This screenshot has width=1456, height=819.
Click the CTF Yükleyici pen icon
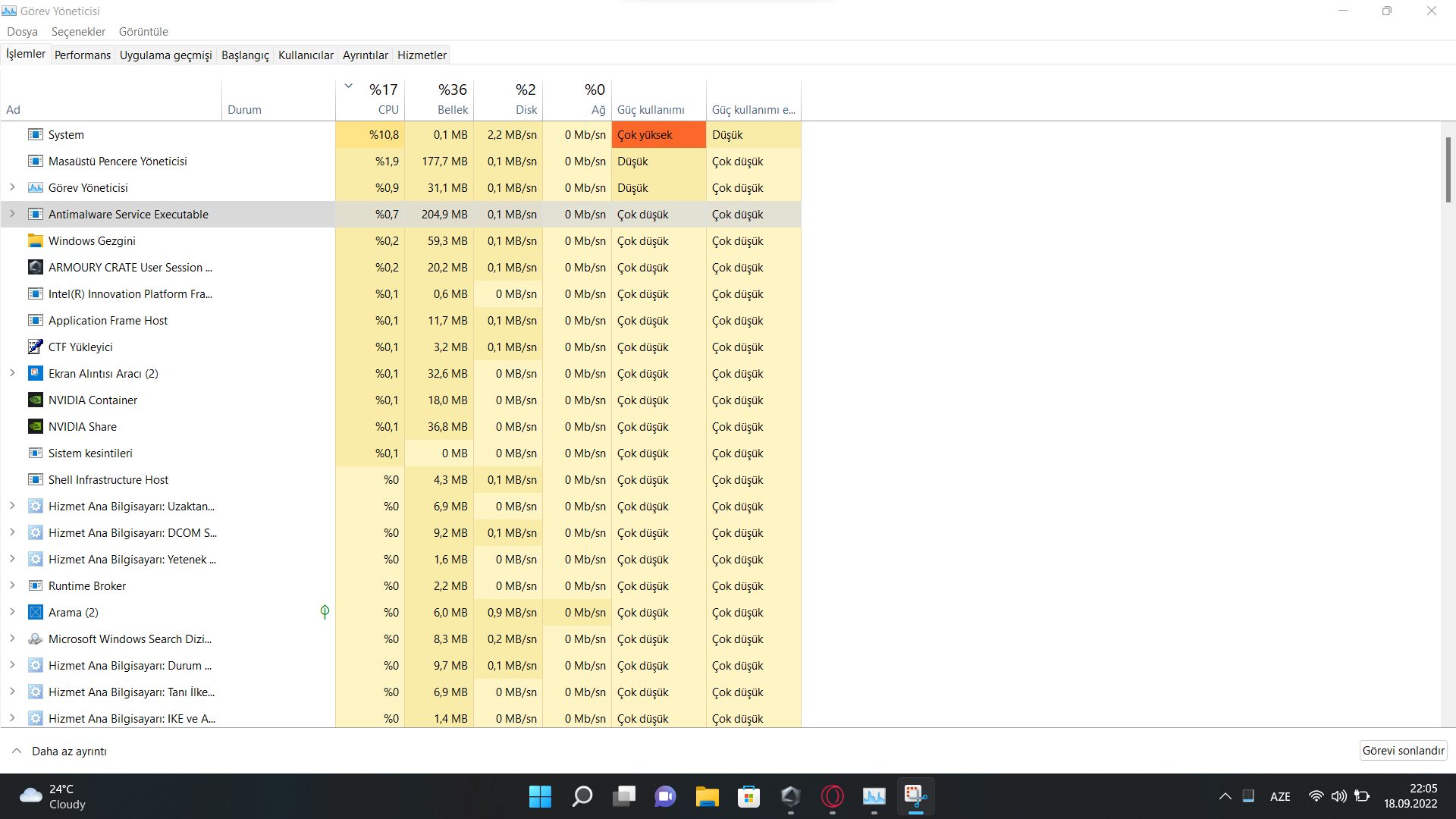35,347
